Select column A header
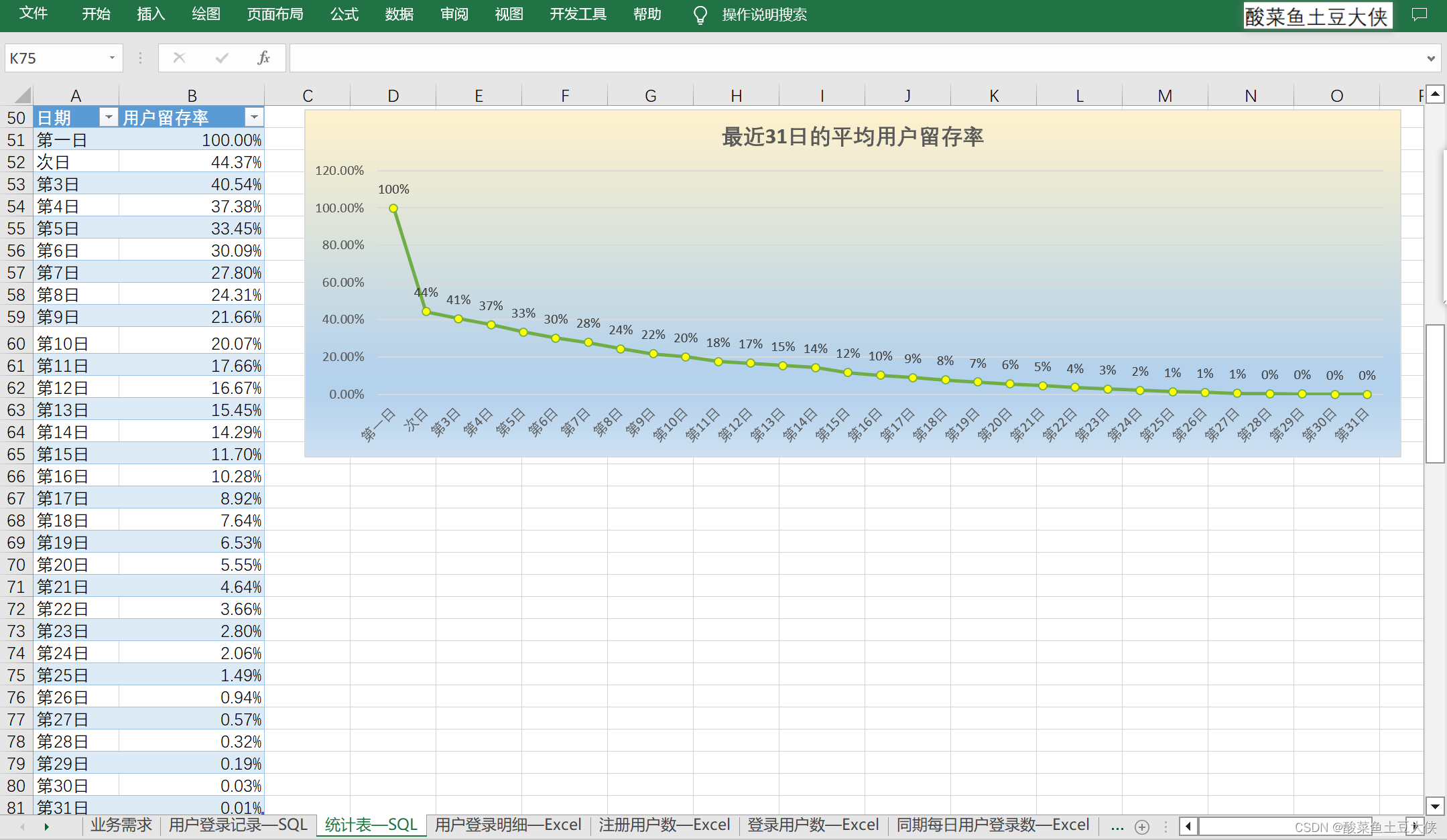This screenshot has width=1447, height=840. (x=76, y=95)
